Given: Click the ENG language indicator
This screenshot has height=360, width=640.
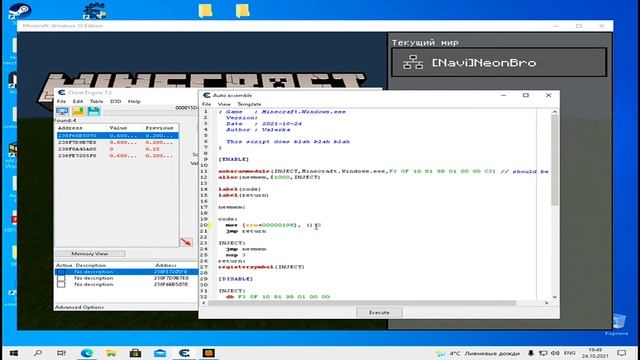Looking at the screenshot, I should [x=570, y=353].
